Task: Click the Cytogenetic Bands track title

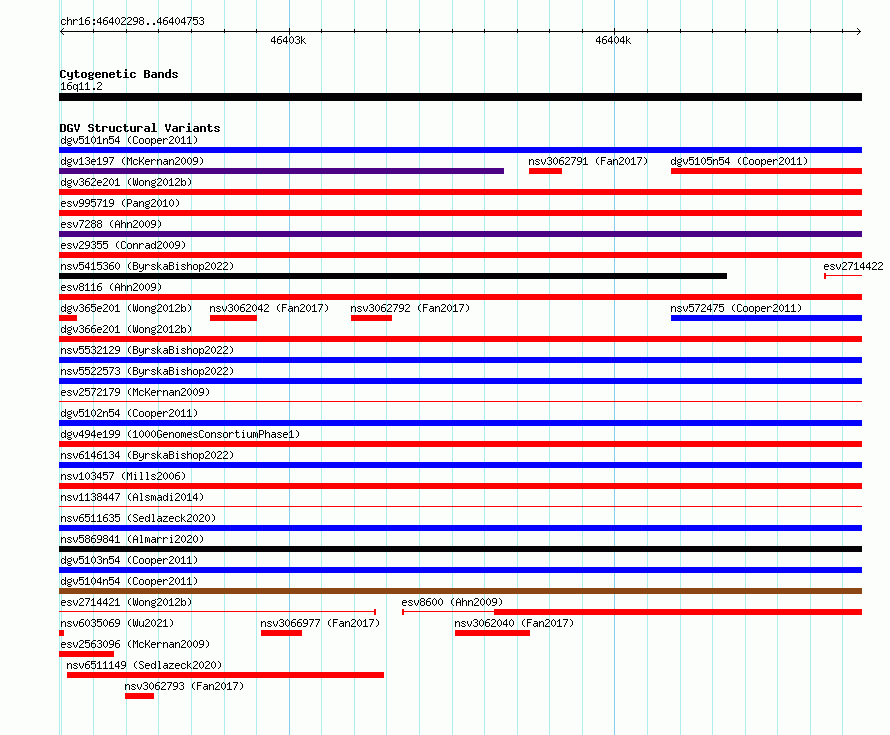Action: 119,74
